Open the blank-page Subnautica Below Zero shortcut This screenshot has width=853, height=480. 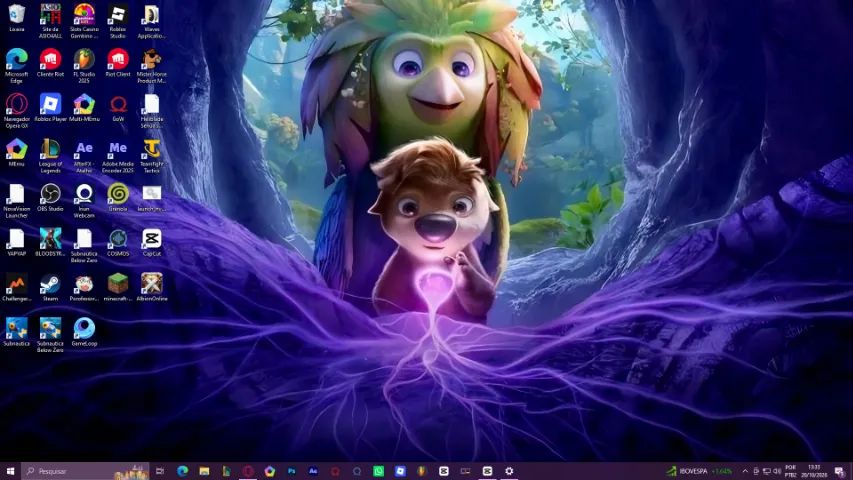coord(84,246)
